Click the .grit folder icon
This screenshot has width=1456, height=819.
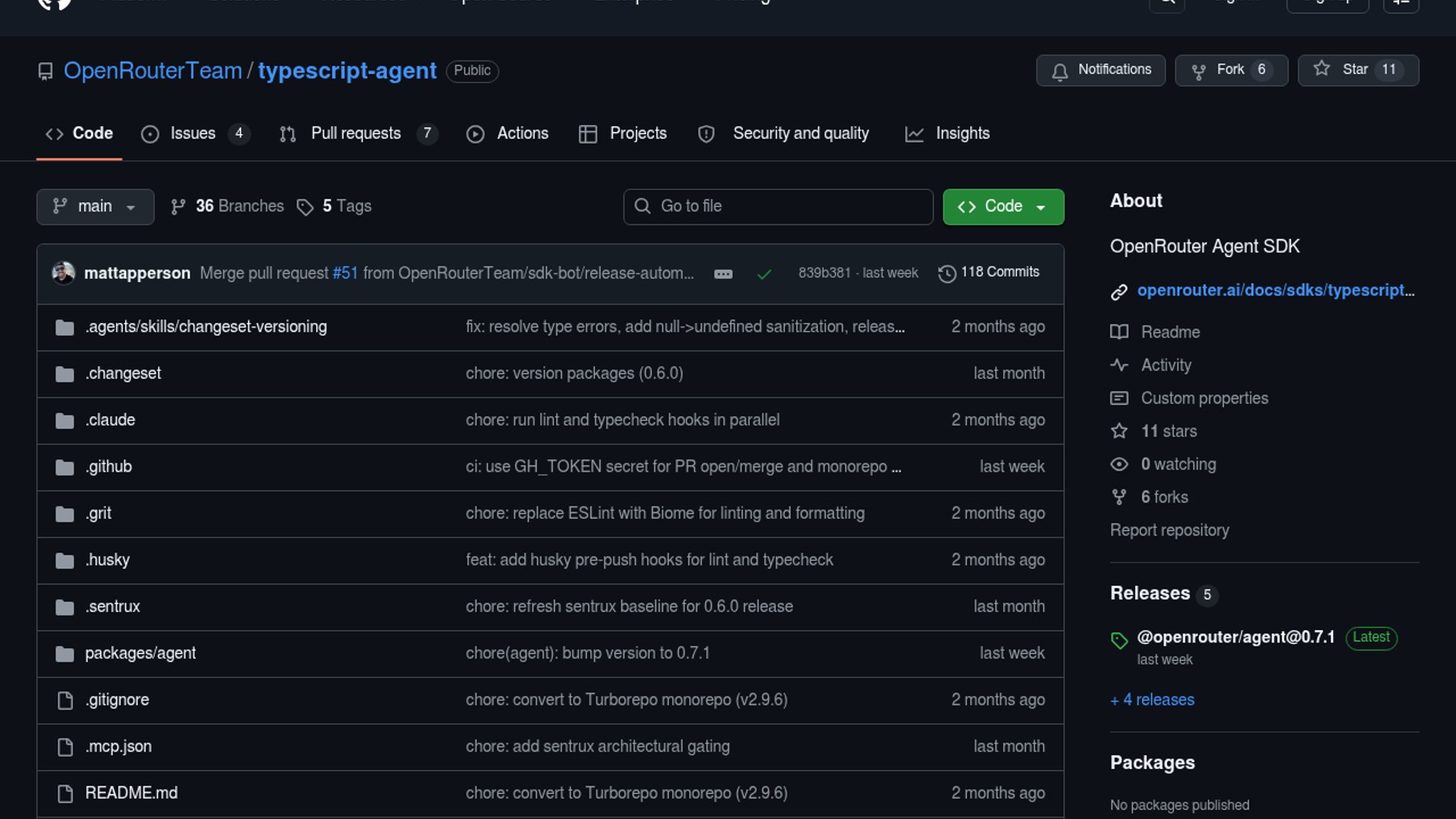coord(64,513)
